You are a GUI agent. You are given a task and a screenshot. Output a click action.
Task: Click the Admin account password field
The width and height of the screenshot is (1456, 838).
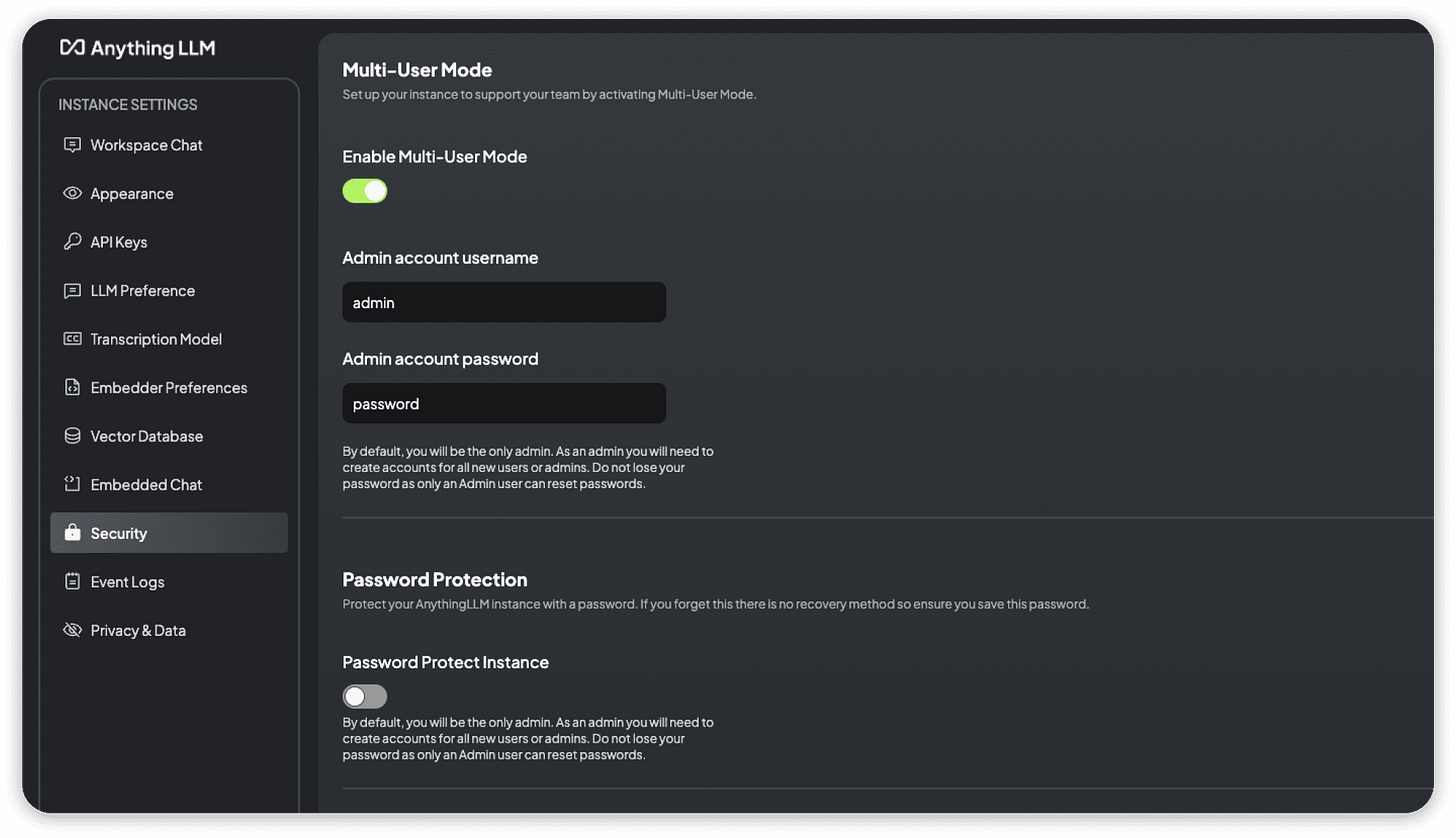tap(503, 403)
